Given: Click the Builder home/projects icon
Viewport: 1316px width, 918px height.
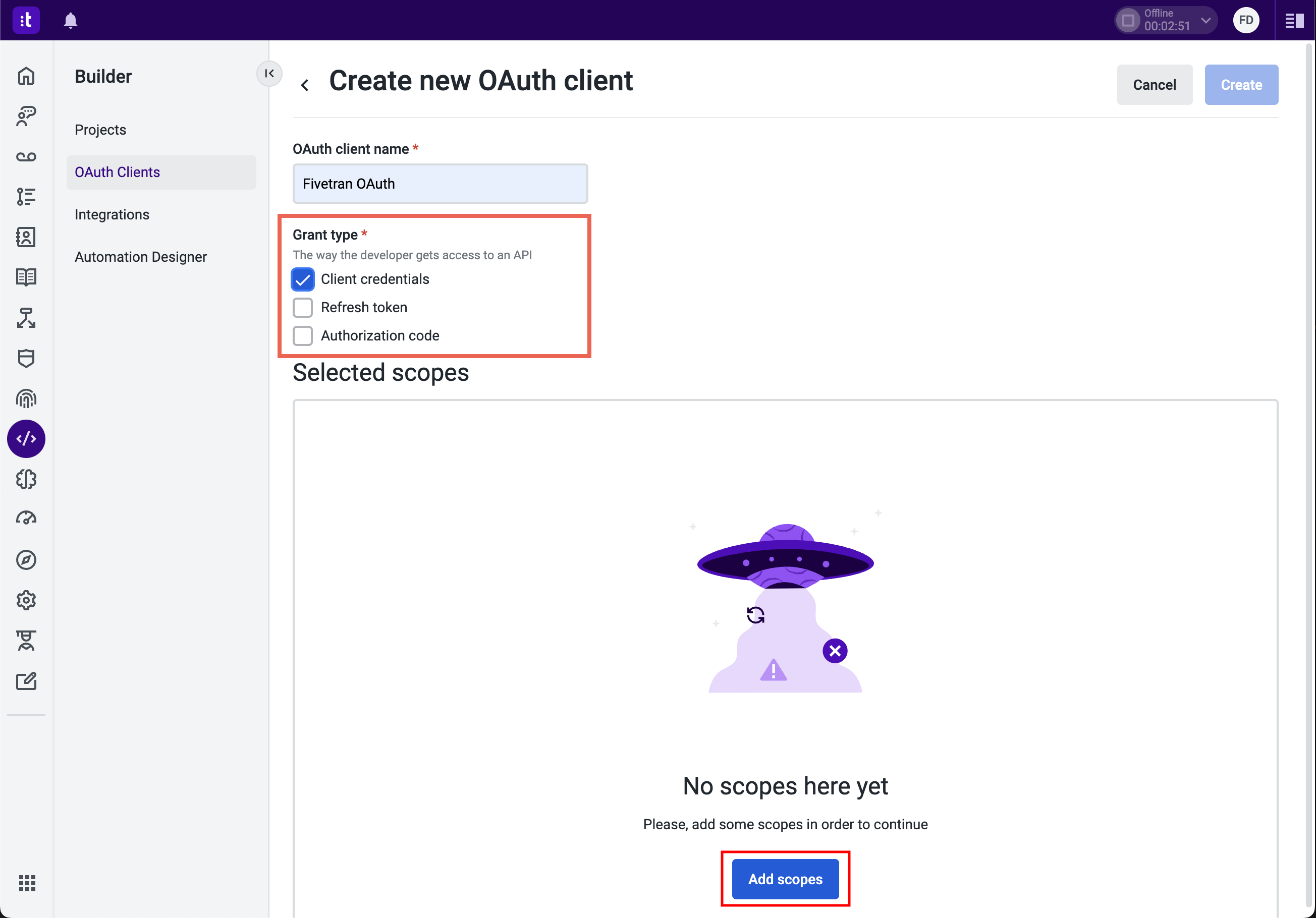Looking at the screenshot, I should (27, 75).
